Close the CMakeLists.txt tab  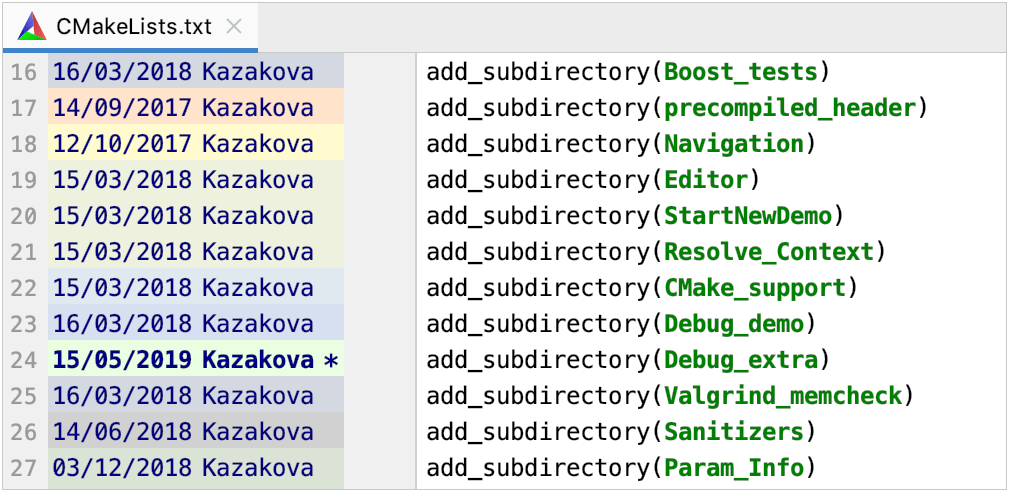click(x=235, y=27)
